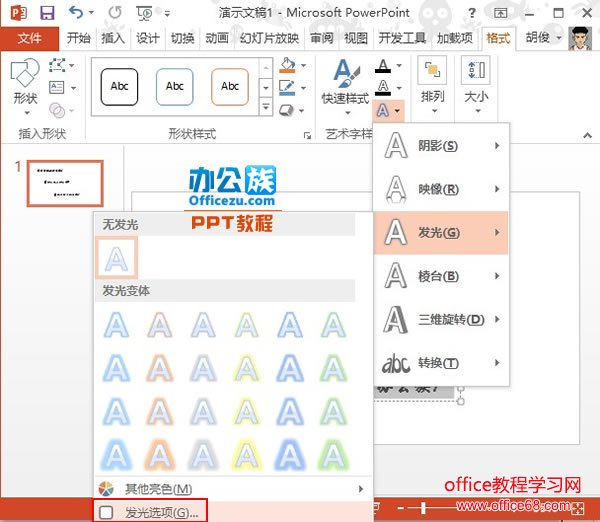Apply yellow glow variant in third row

(x=247, y=412)
